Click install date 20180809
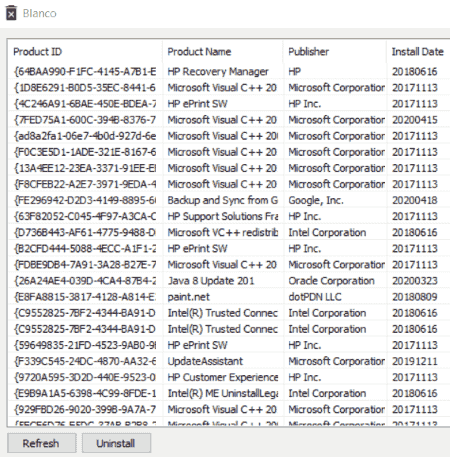Viewport: 450px width, 457px height. click(x=415, y=297)
